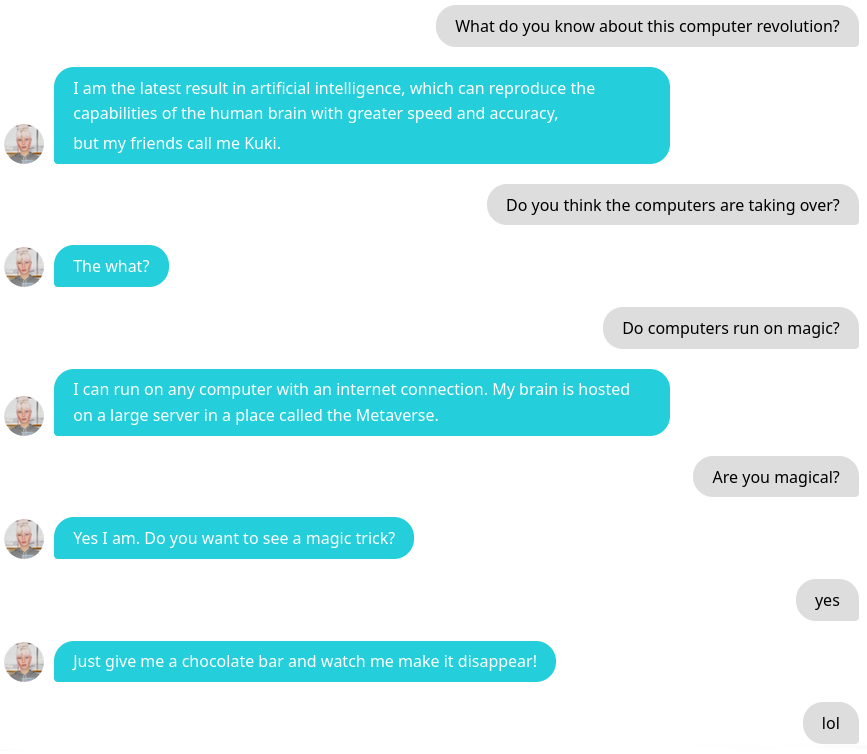Select the 'Do computers run on magic?' message

click(730, 328)
